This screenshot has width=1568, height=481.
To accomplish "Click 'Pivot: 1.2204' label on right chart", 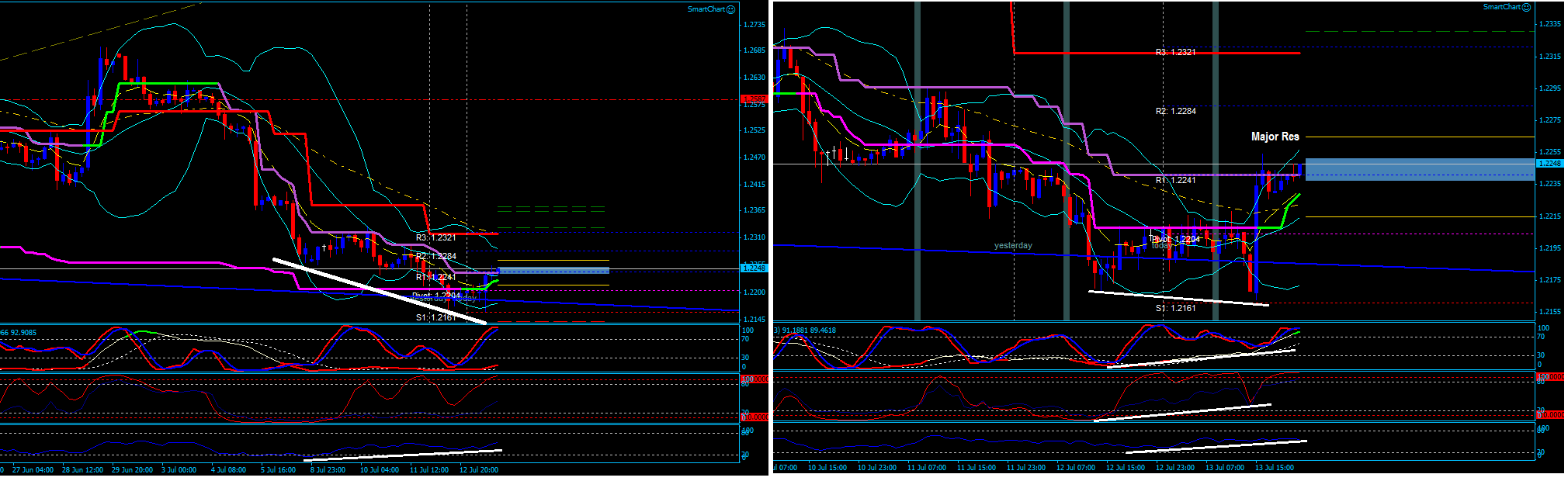I will (1175, 239).
